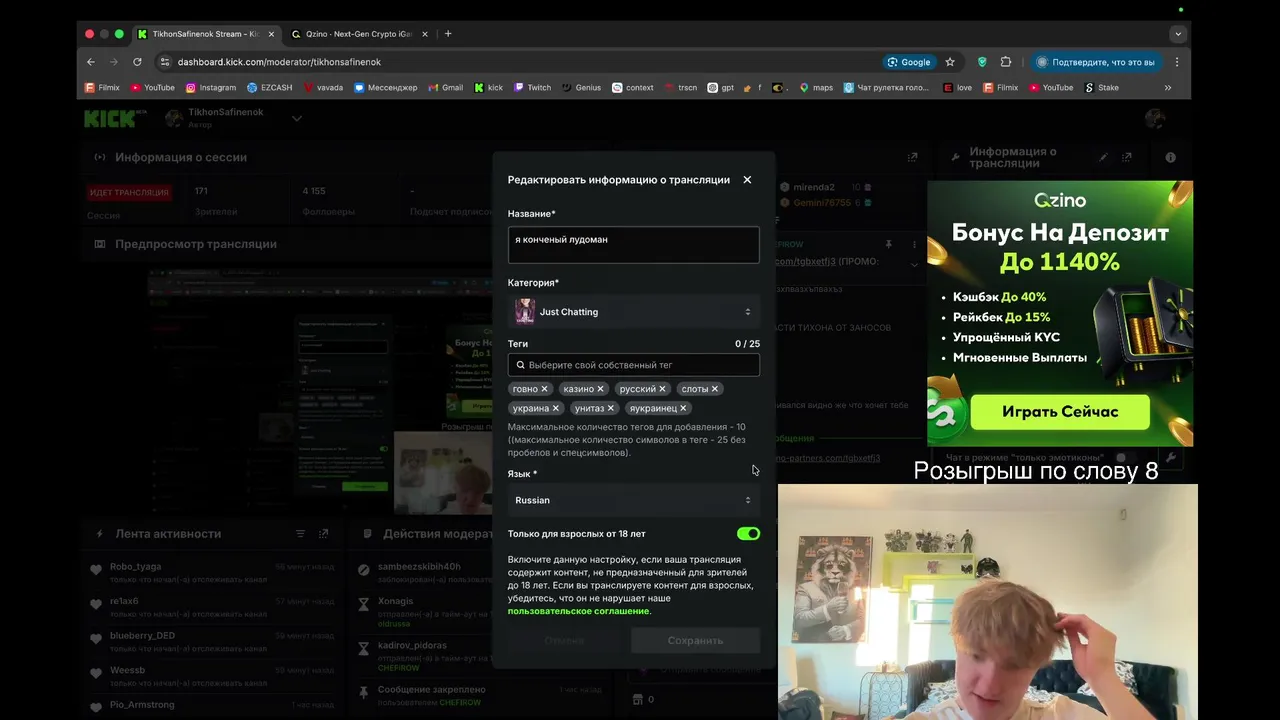Remove the казино tag

pyautogui.click(x=600, y=389)
